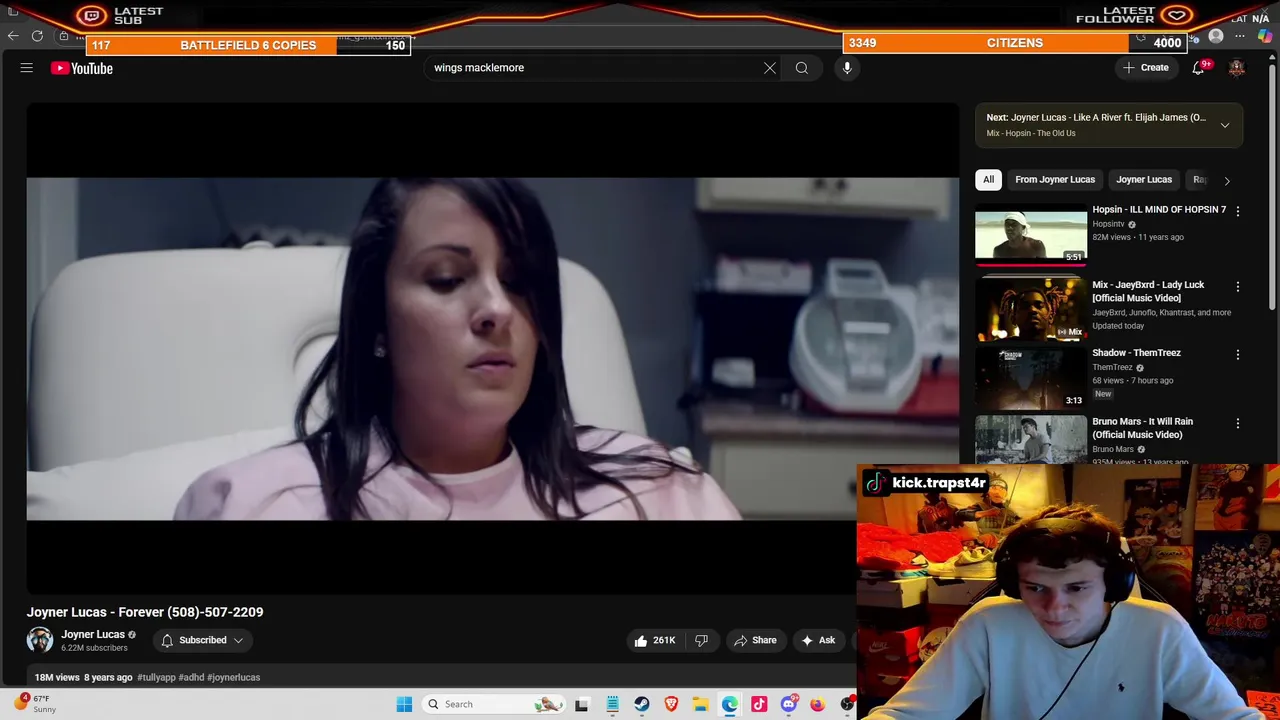Open Bruno Mars It Will Rain title
This screenshot has width=1280, height=720.
(x=1142, y=428)
